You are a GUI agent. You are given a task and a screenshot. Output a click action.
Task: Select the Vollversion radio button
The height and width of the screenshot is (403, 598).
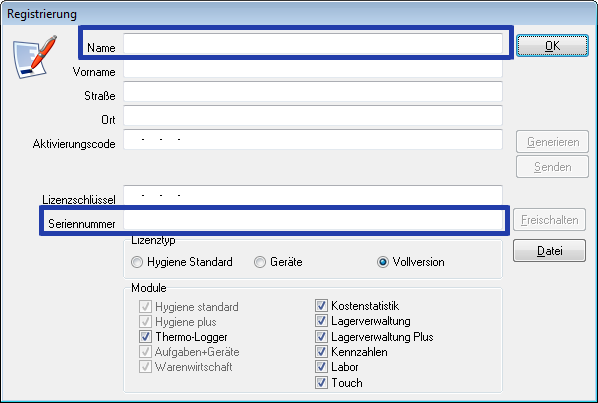pyautogui.click(x=383, y=262)
